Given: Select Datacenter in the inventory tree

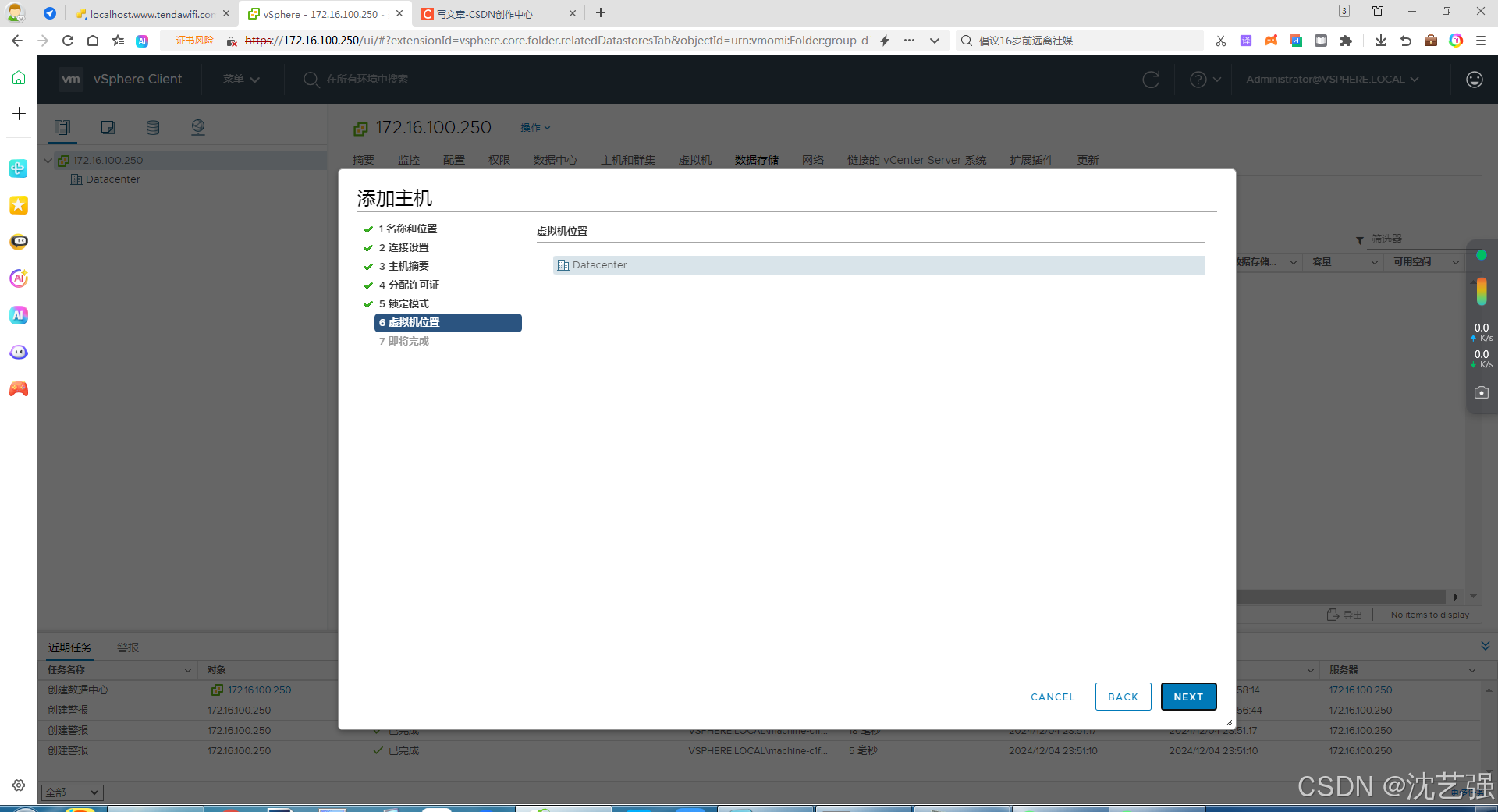Looking at the screenshot, I should coord(112,179).
